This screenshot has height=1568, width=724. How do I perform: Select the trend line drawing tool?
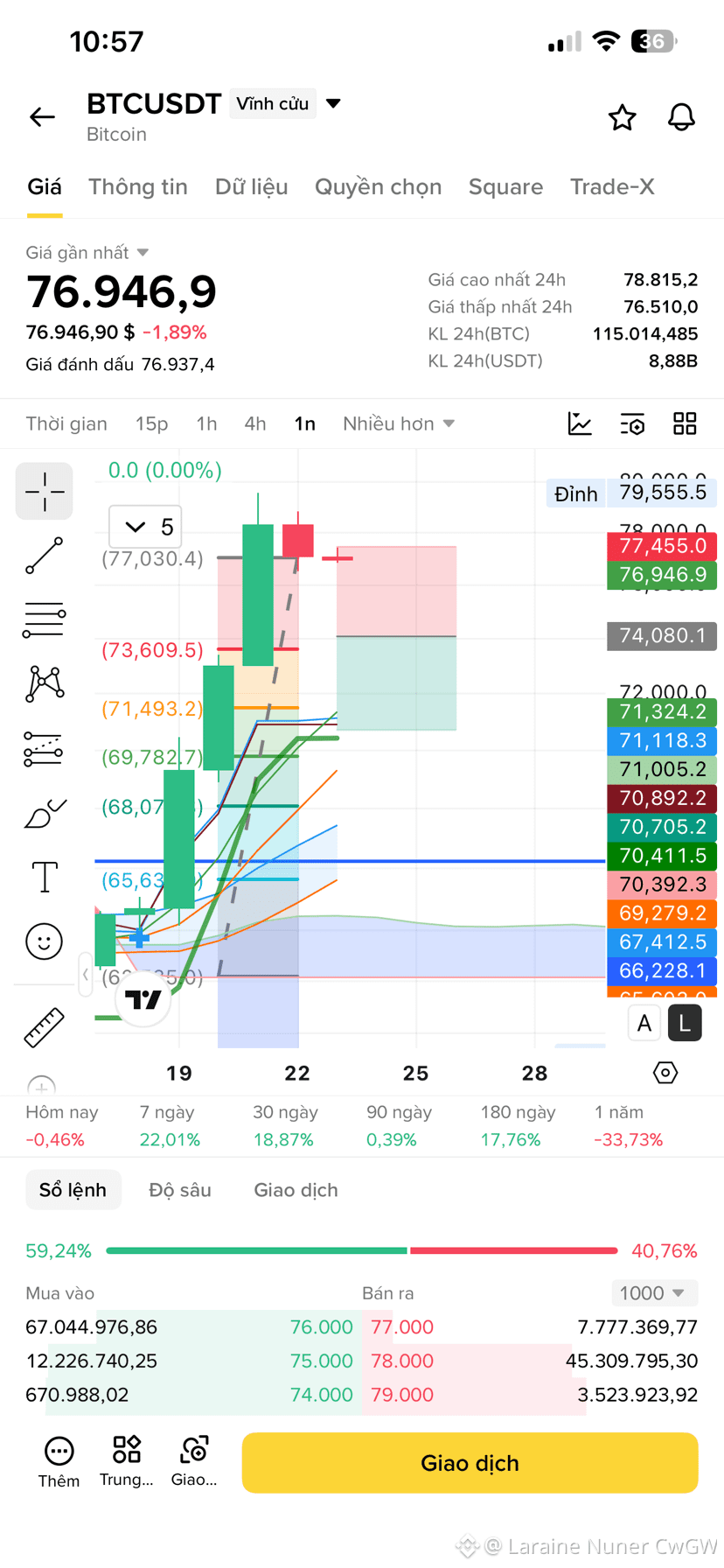pos(45,556)
